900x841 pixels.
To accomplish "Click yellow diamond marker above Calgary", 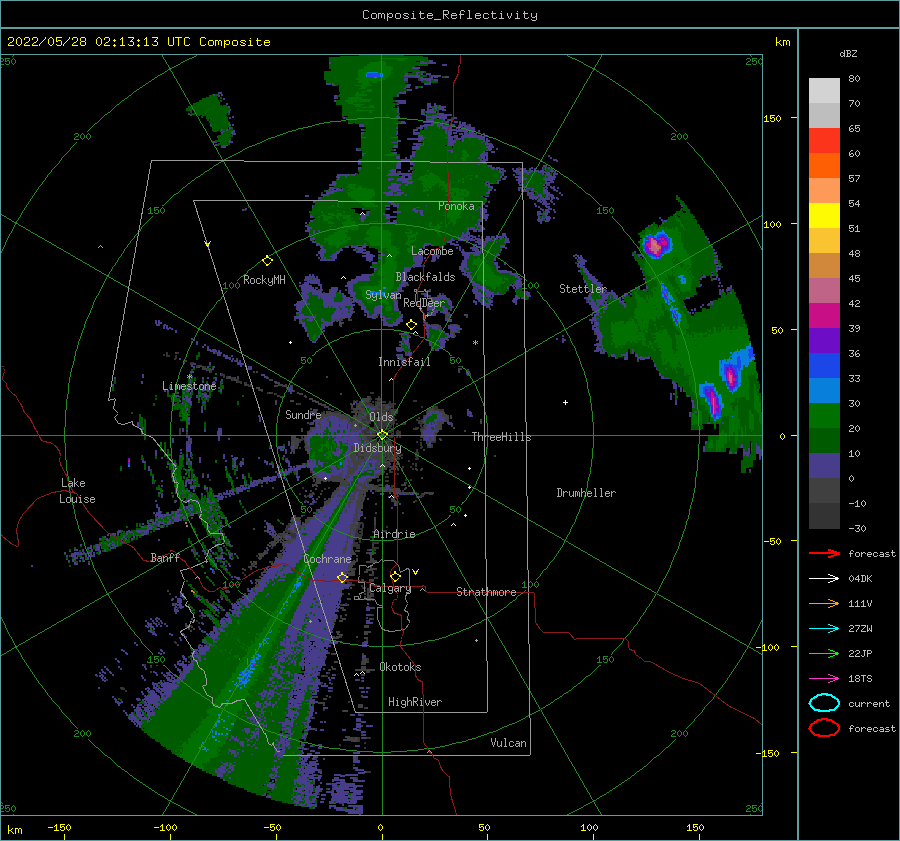I will [x=395, y=576].
